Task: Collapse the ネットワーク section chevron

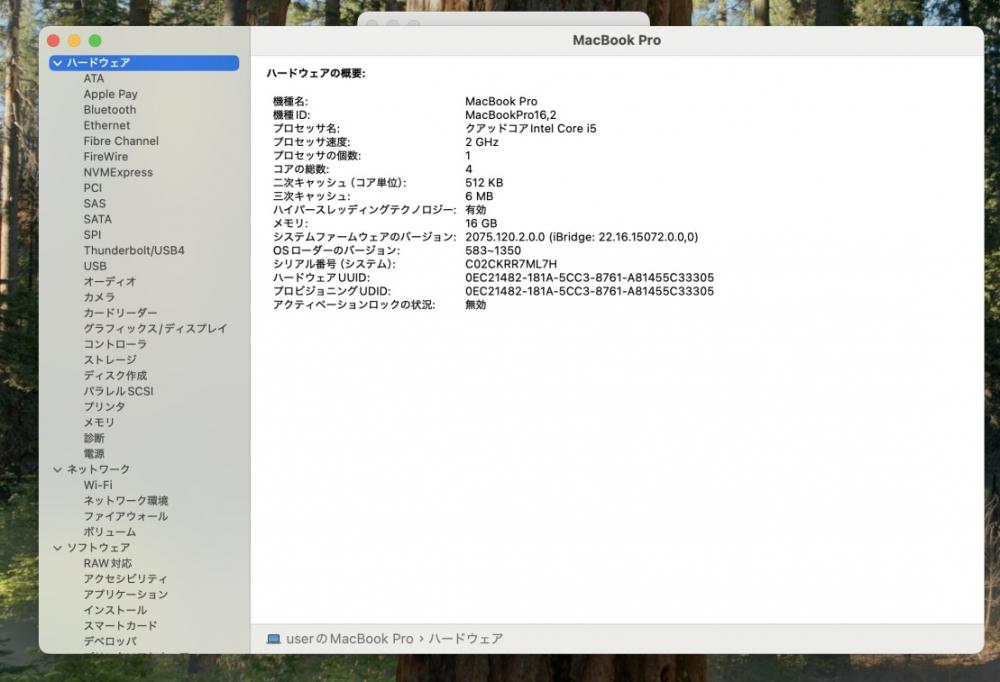Action: click(58, 470)
